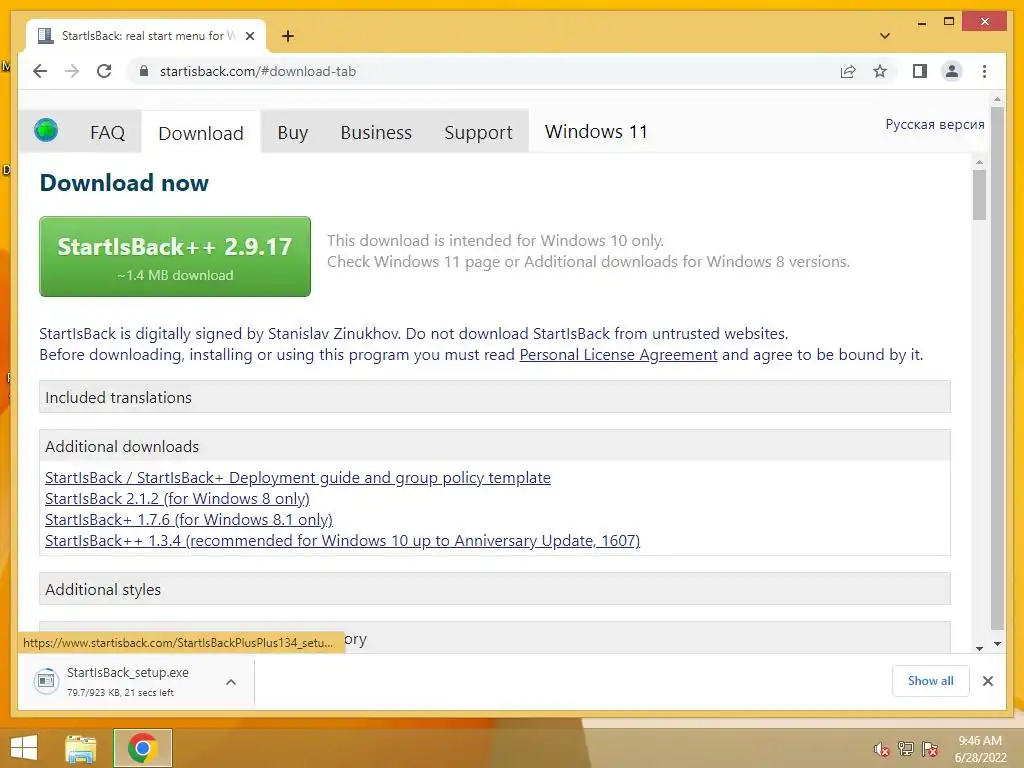Open Windows Start button
The image size is (1024, 768).
24,748
